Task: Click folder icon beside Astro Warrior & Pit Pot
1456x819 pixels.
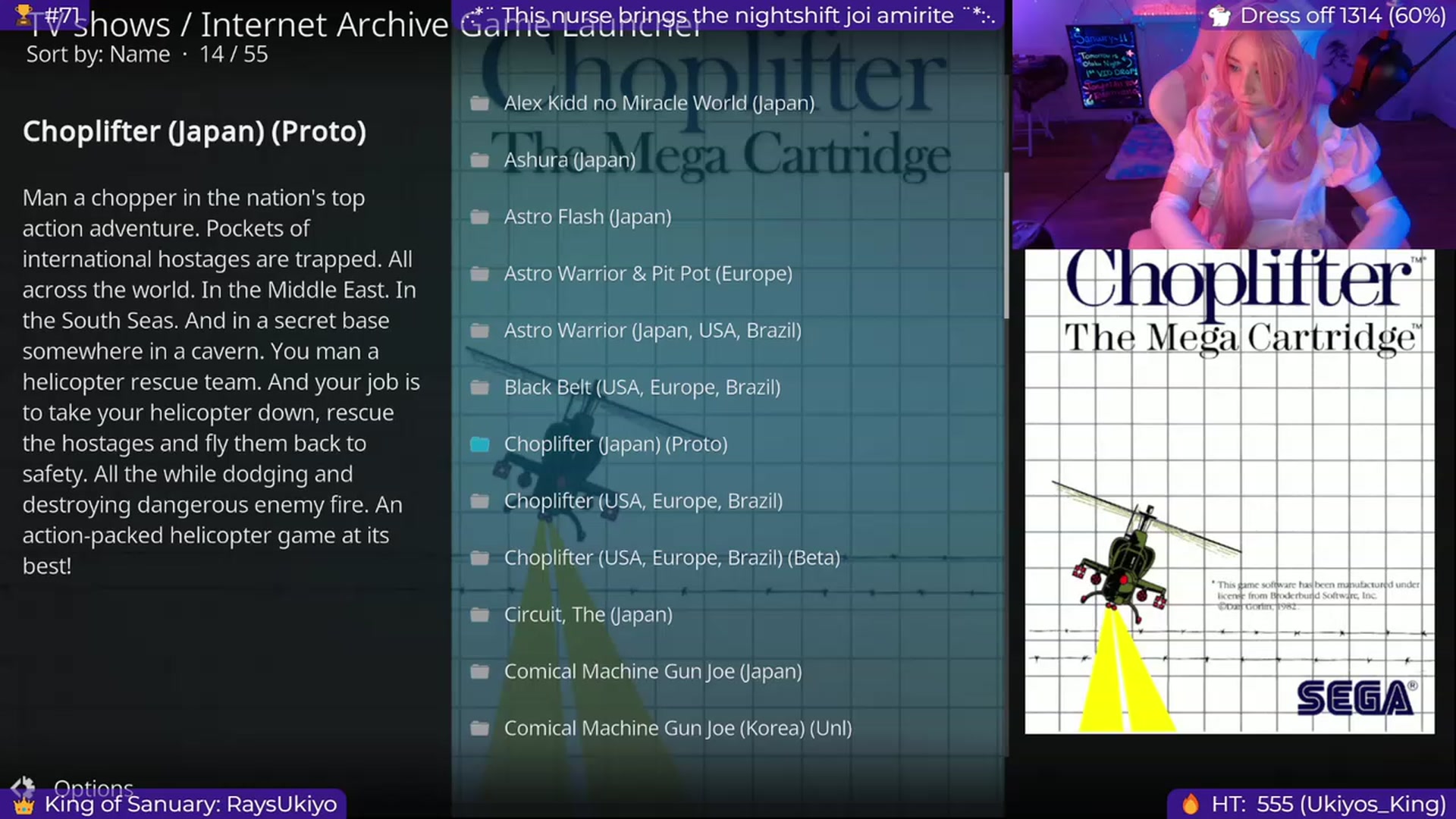Action: (479, 274)
